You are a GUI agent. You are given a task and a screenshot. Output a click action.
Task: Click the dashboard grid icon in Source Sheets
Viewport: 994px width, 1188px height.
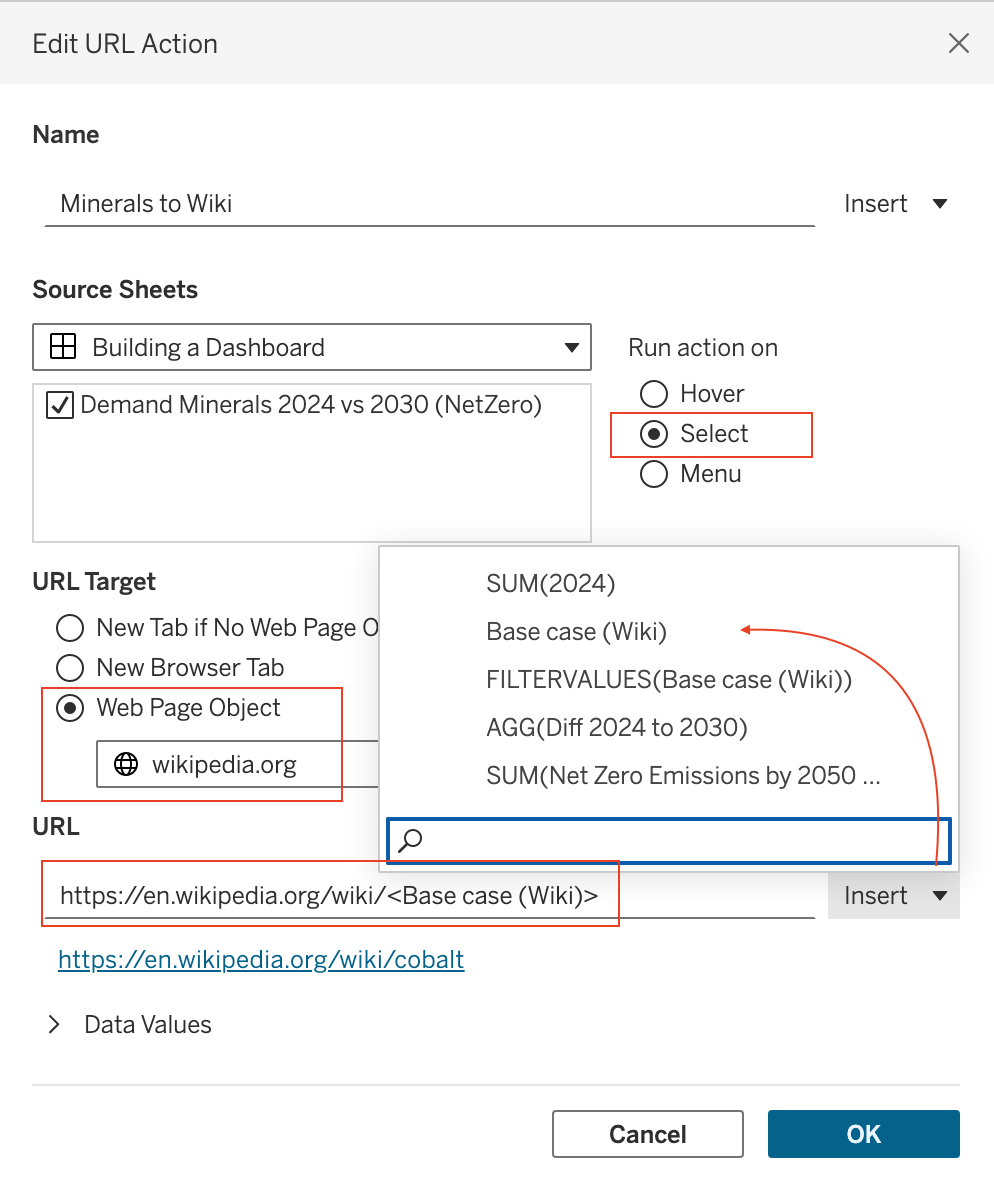[63, 346]
